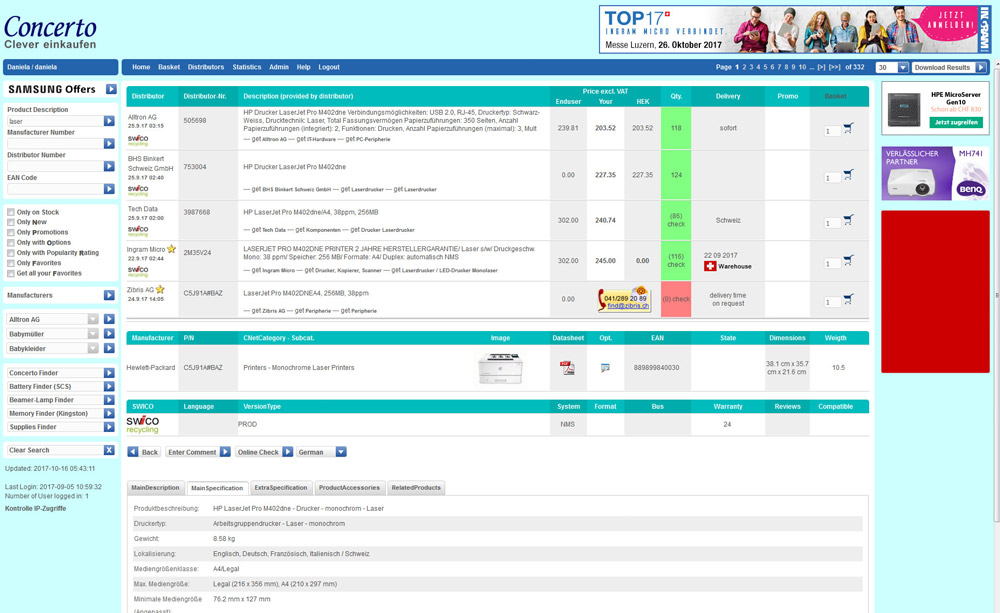The image size is (1000, 613).
Task: Check the Only on Stock box
Action: [10, 212]
